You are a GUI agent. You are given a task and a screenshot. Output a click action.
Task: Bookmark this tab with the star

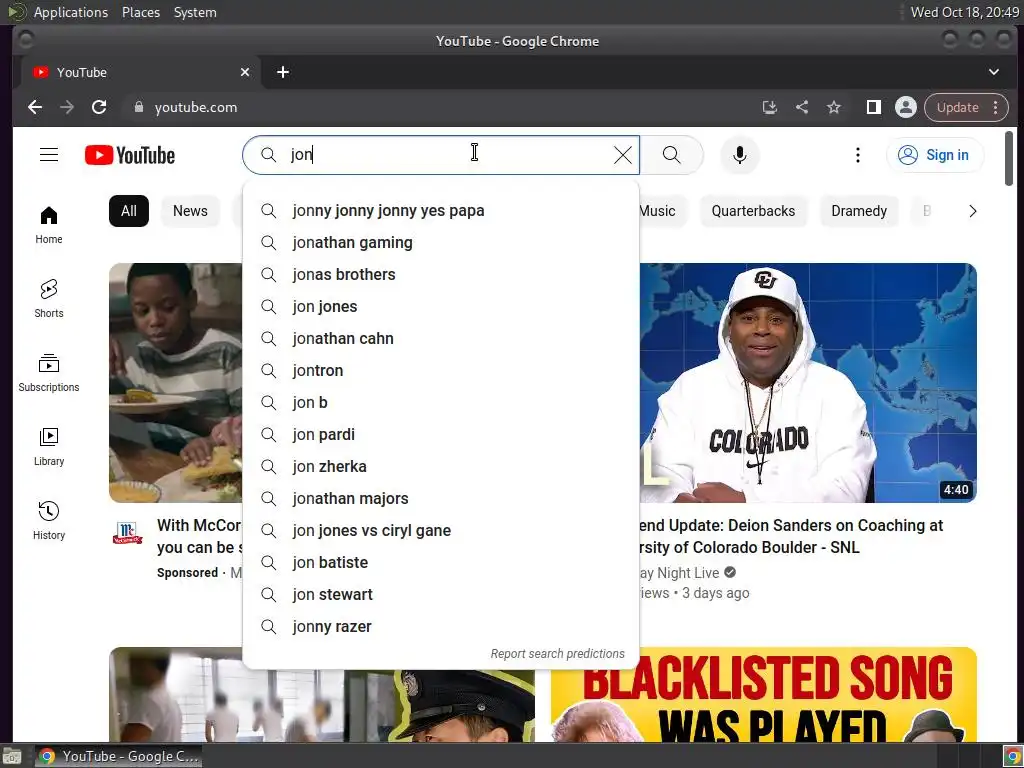coord(834,107)
